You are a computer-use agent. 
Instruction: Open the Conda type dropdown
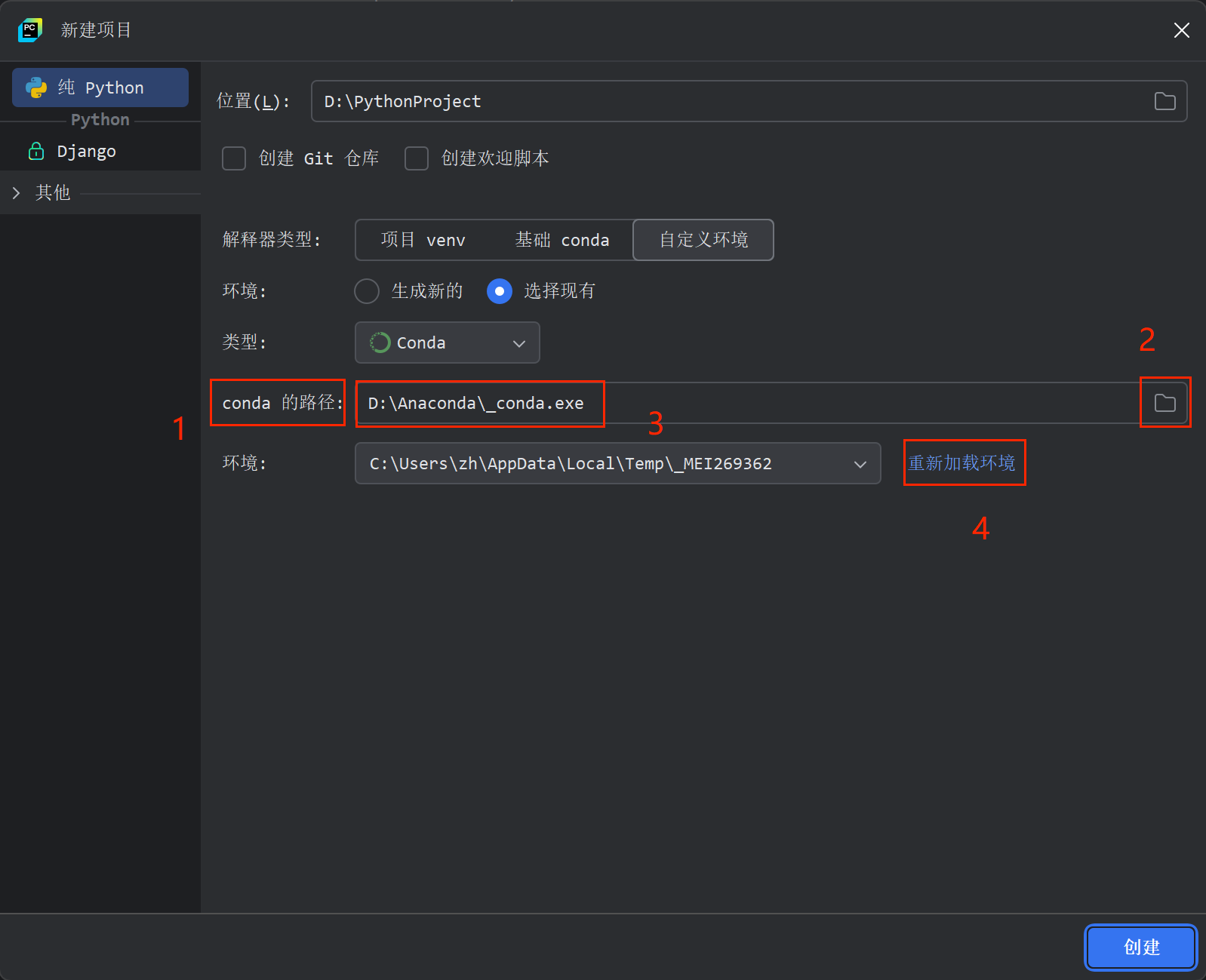click(x=448, y=343)
